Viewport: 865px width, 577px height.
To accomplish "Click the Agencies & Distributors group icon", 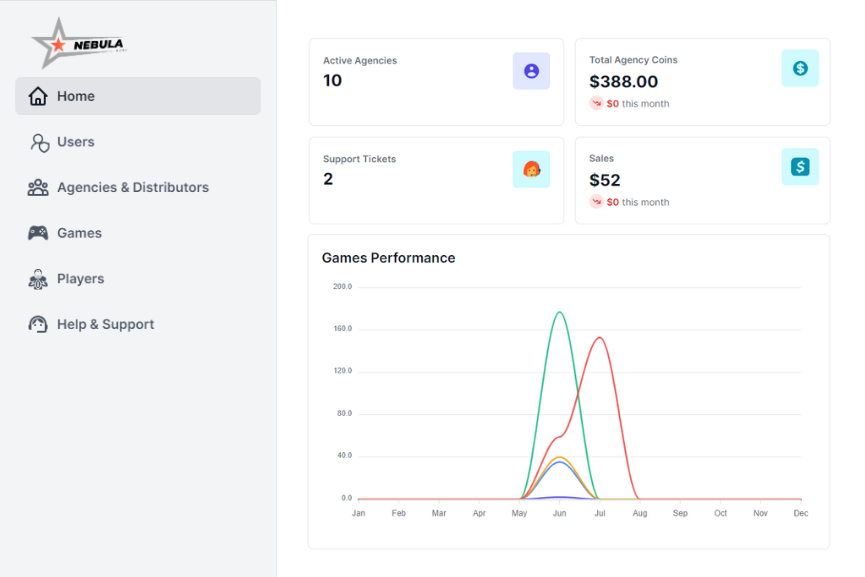I will 38,188.
